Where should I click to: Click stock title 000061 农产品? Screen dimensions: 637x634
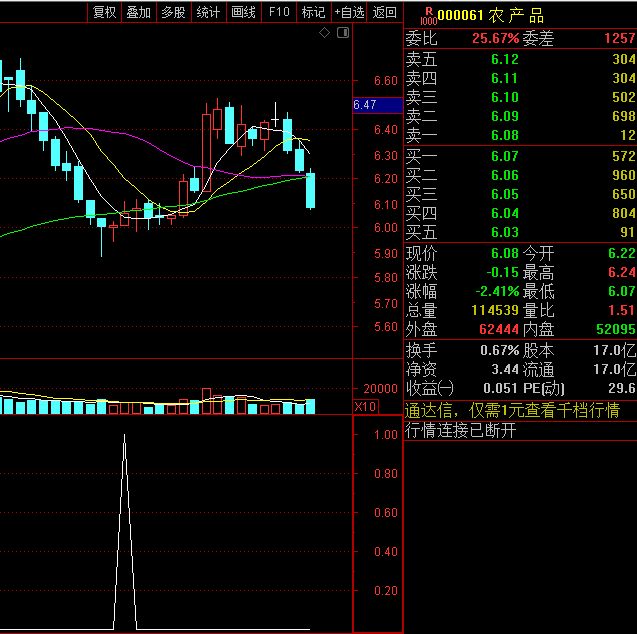click(491, 16)
